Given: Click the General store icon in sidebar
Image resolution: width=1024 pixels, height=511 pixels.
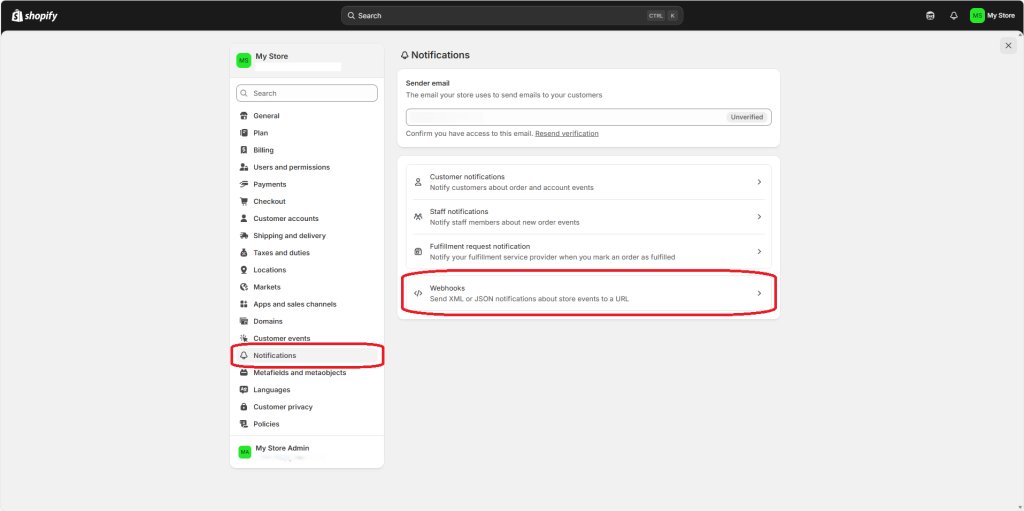Looking at the screenshot, I should coord(244,116).
